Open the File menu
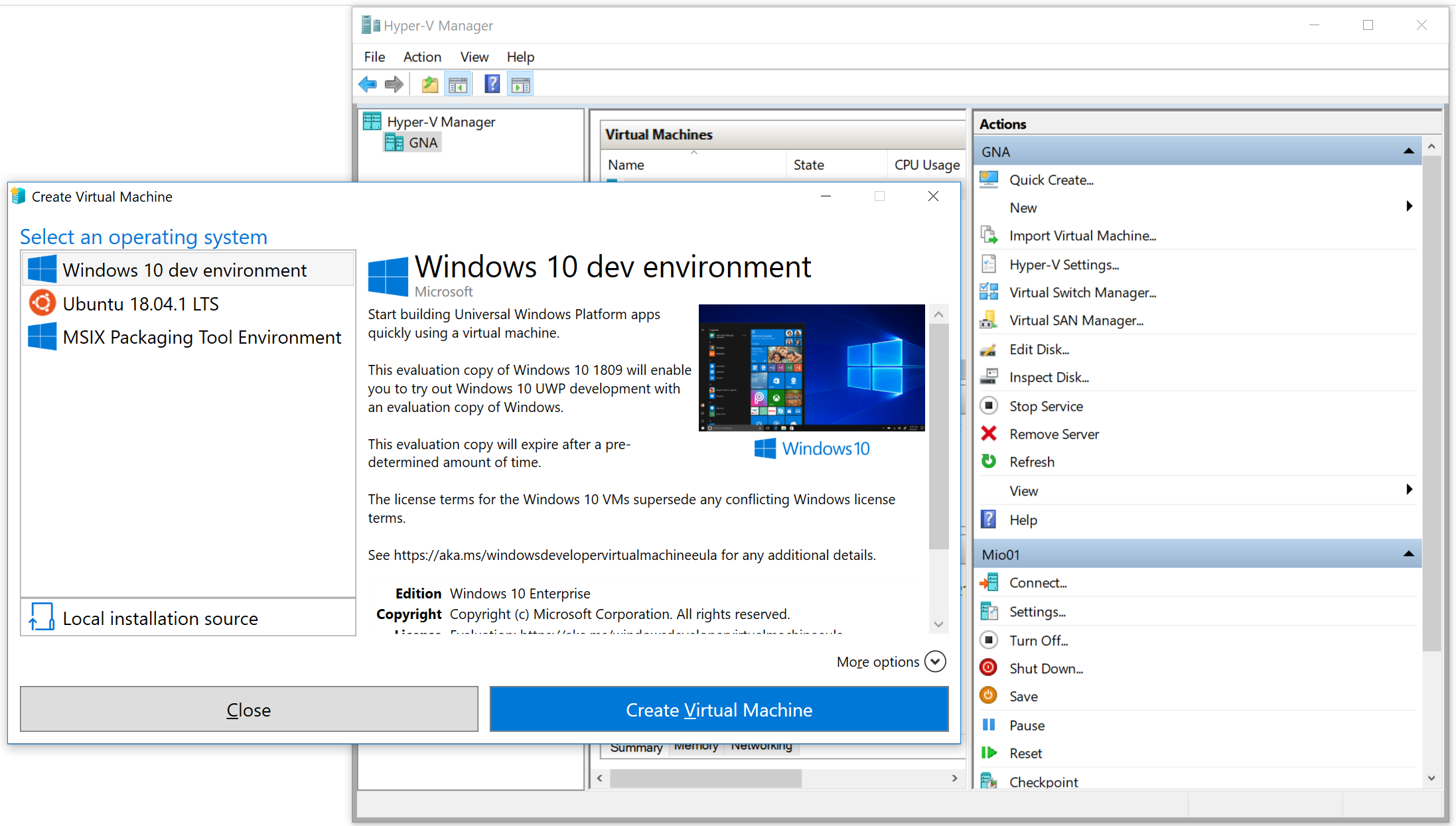This screenshot has width=1456, height=826. [374, 57]
